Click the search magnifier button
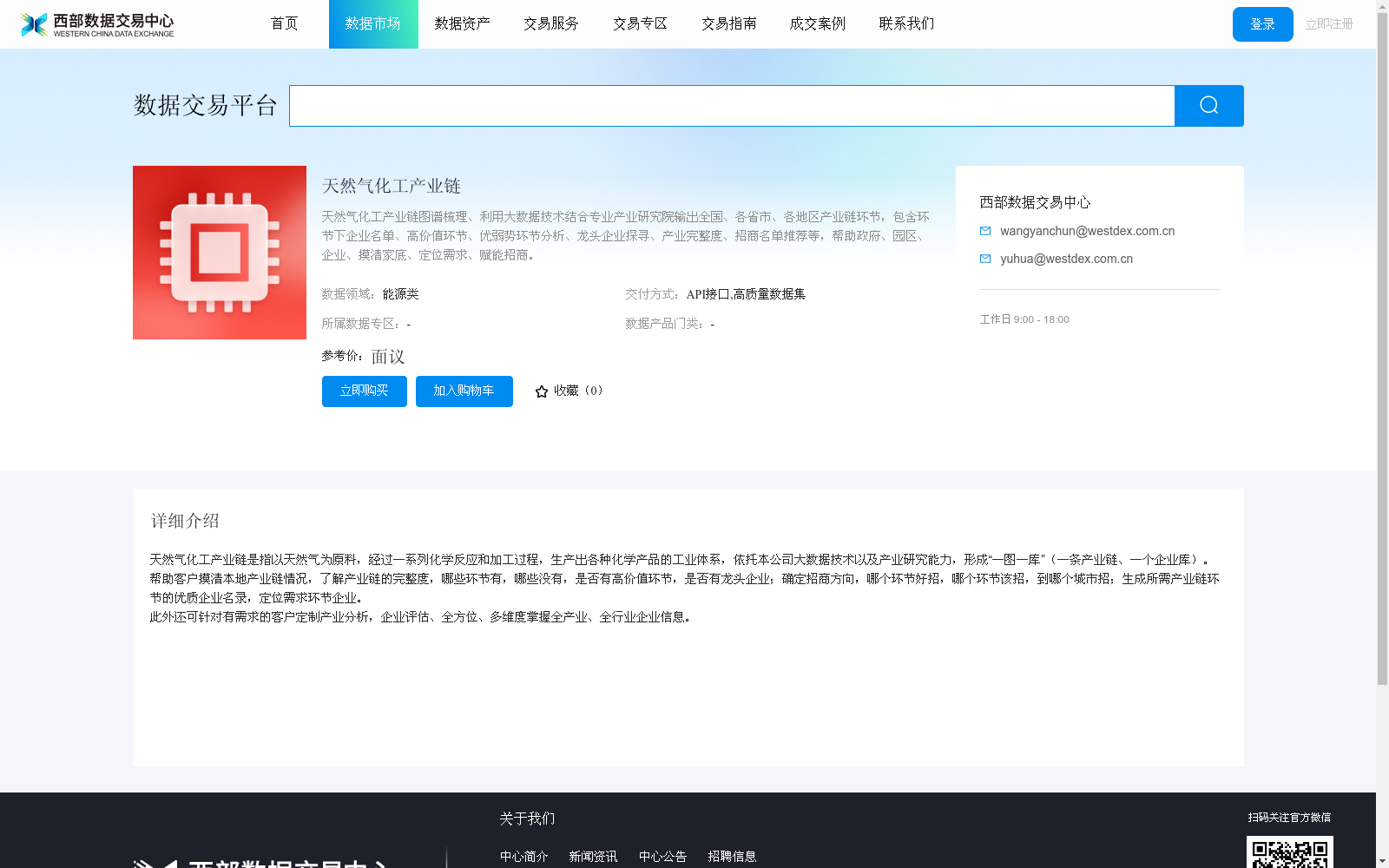1389x868 pixels. tap(1208, 106)
